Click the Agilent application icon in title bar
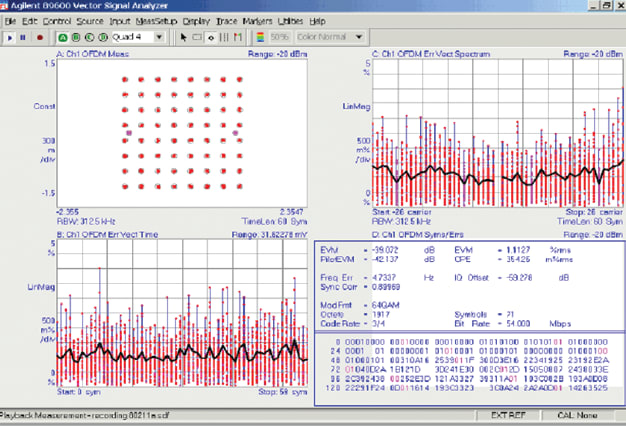 point(4,6)
